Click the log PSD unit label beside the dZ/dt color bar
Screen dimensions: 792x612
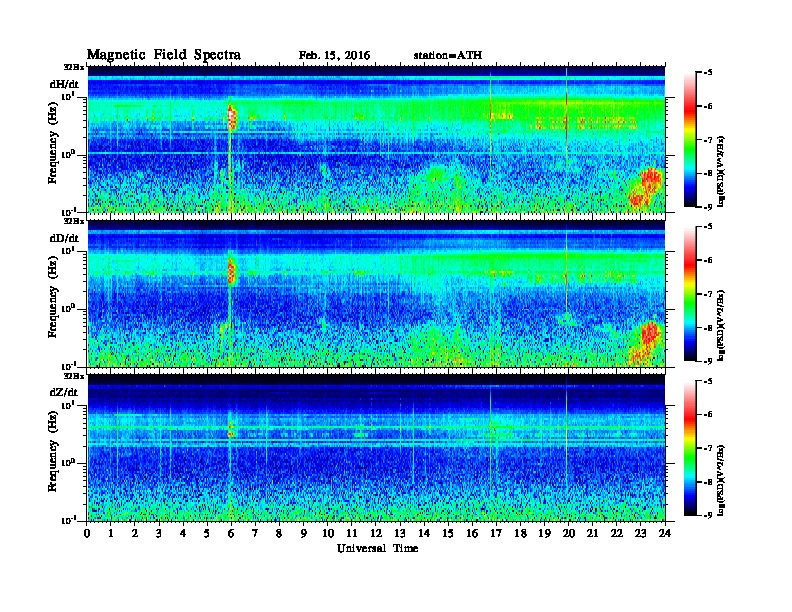tap(722, 480)
